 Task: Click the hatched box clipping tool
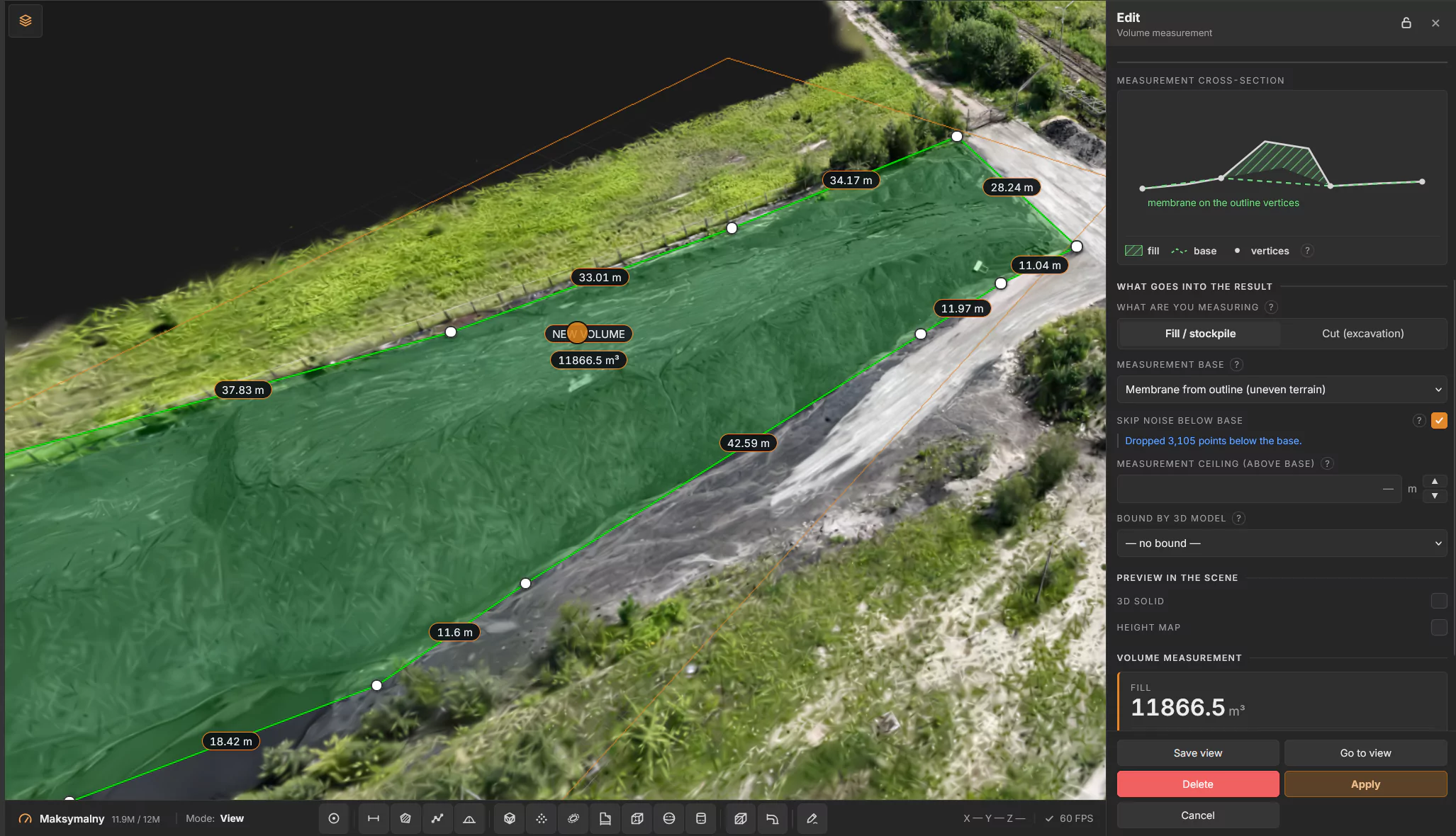pyautogui.click(x=741, y=818)
